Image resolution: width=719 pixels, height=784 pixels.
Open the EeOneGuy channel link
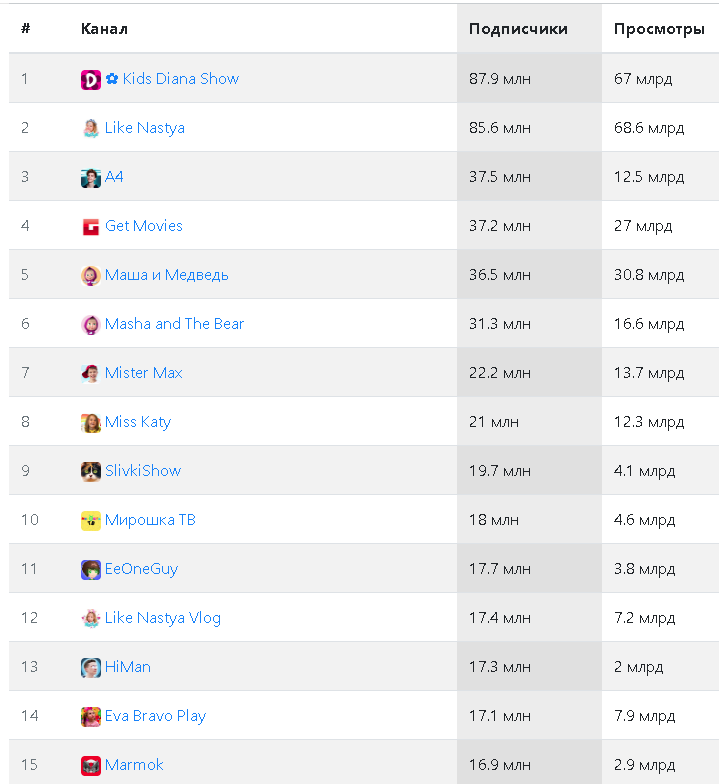pyautogui.click(x=141, y=569)
